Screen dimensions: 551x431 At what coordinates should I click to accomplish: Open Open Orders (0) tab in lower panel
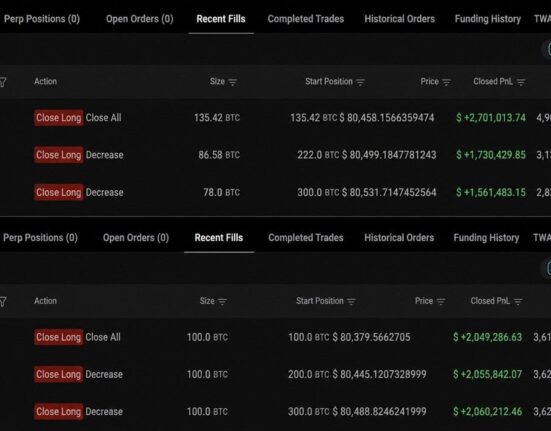136,238
